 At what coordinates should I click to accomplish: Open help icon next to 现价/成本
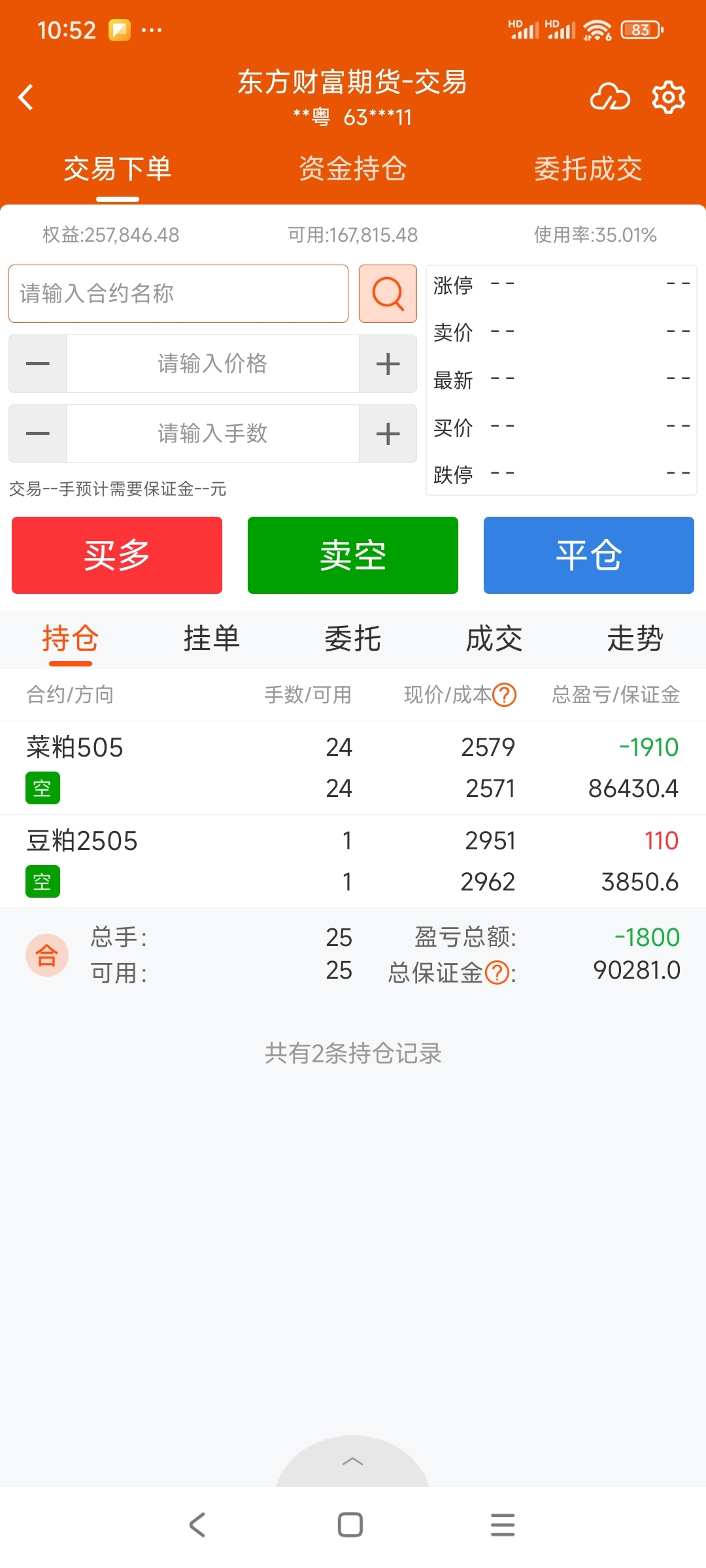505,694
